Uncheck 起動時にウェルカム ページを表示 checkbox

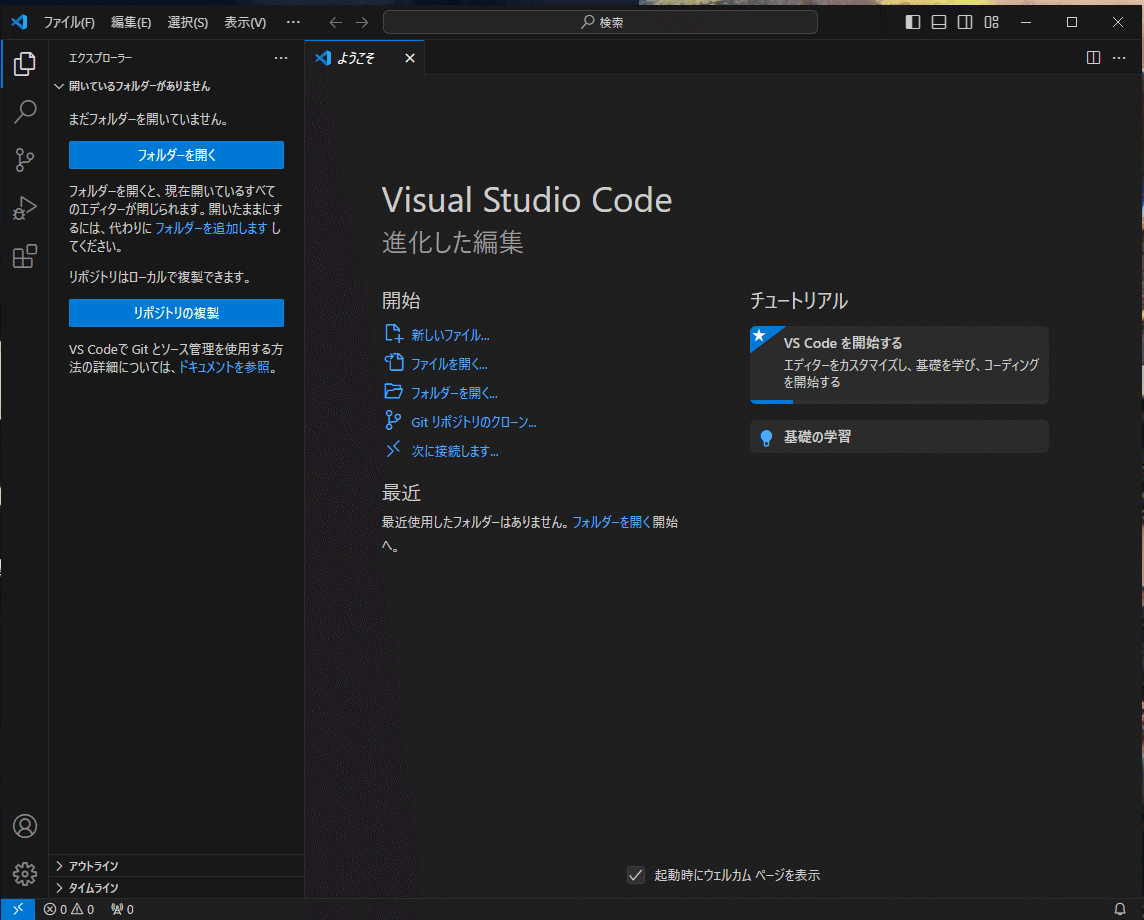coord(635,875)
